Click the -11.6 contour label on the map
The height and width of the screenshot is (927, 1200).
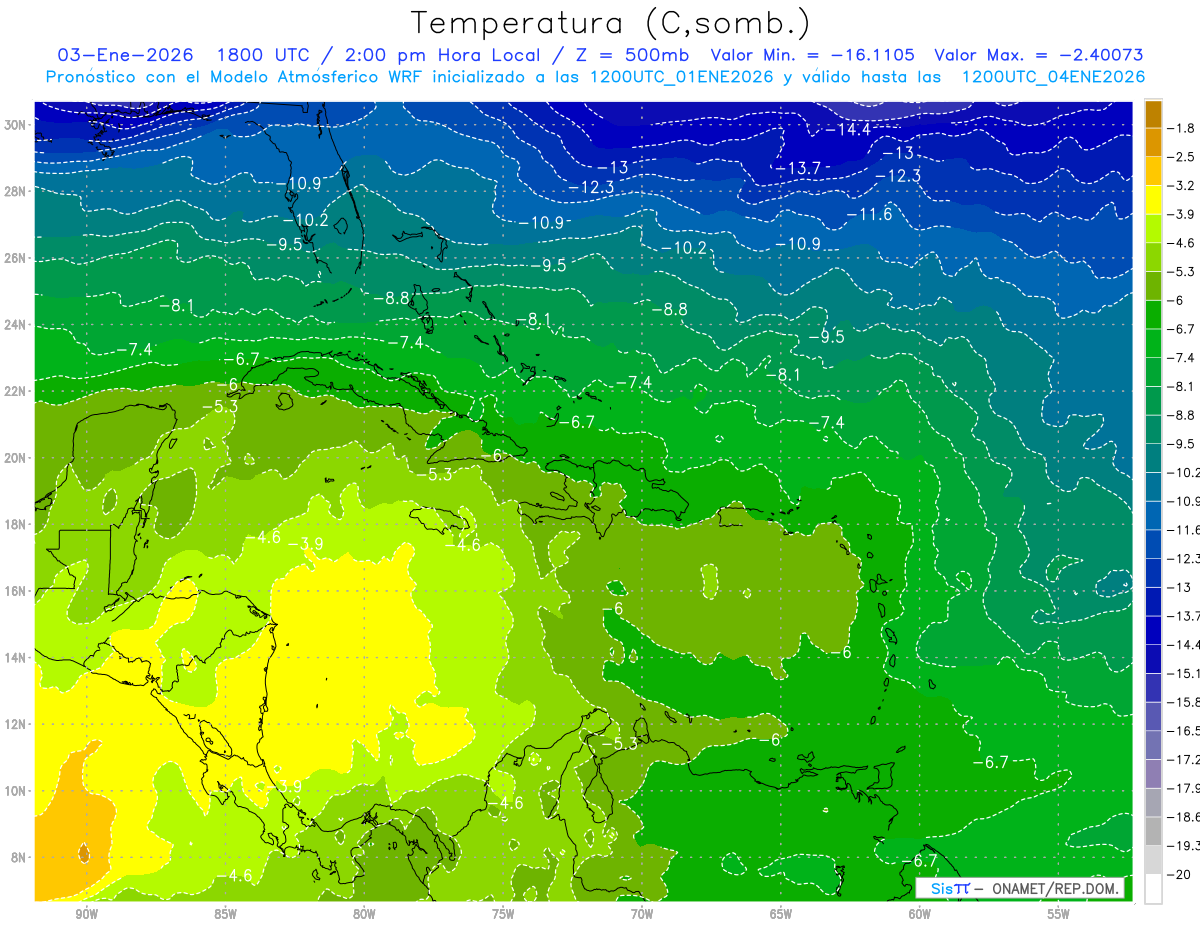869,215
